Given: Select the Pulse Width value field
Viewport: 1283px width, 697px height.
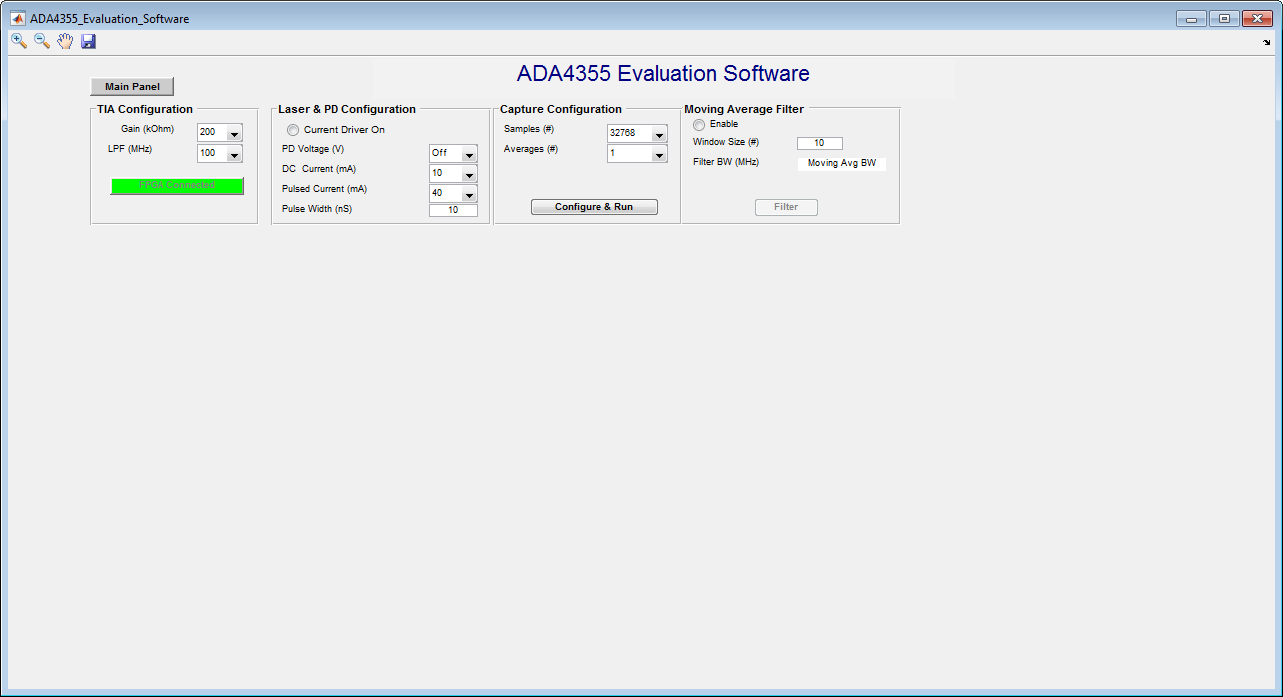Looking at the screenshot, I should (x=452, y=210).
